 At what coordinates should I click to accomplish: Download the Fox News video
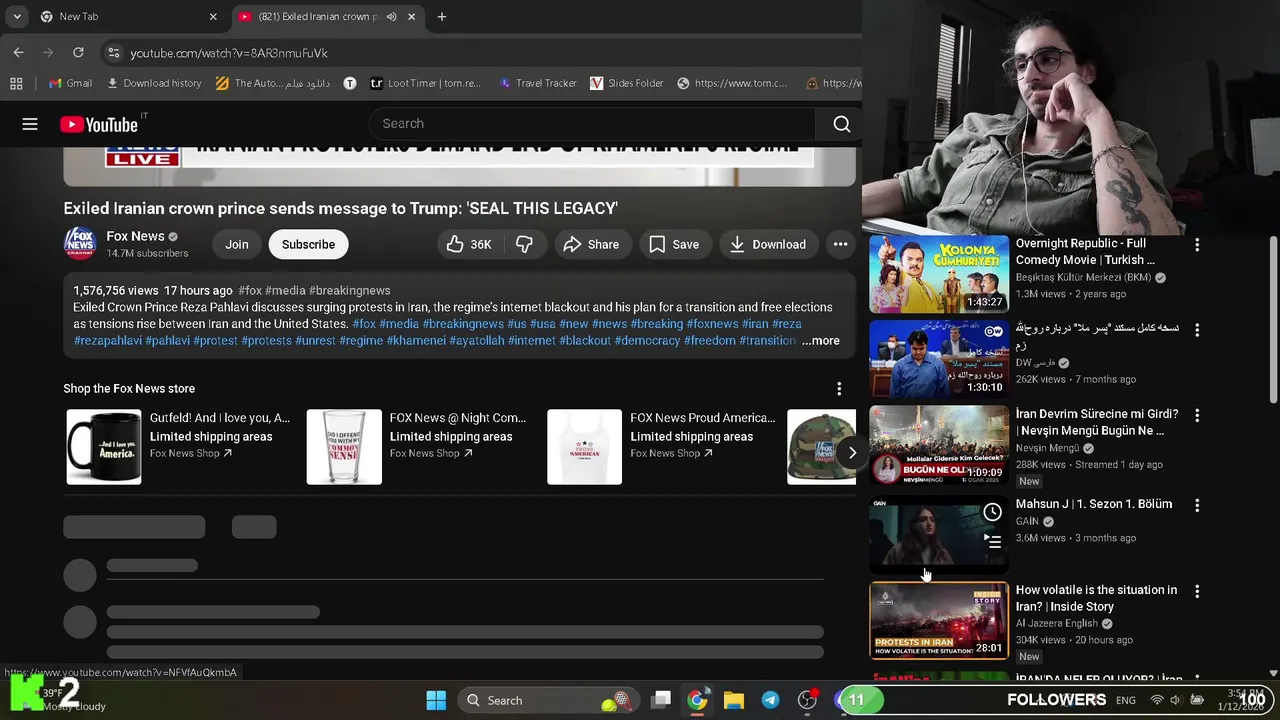point(768,244)
